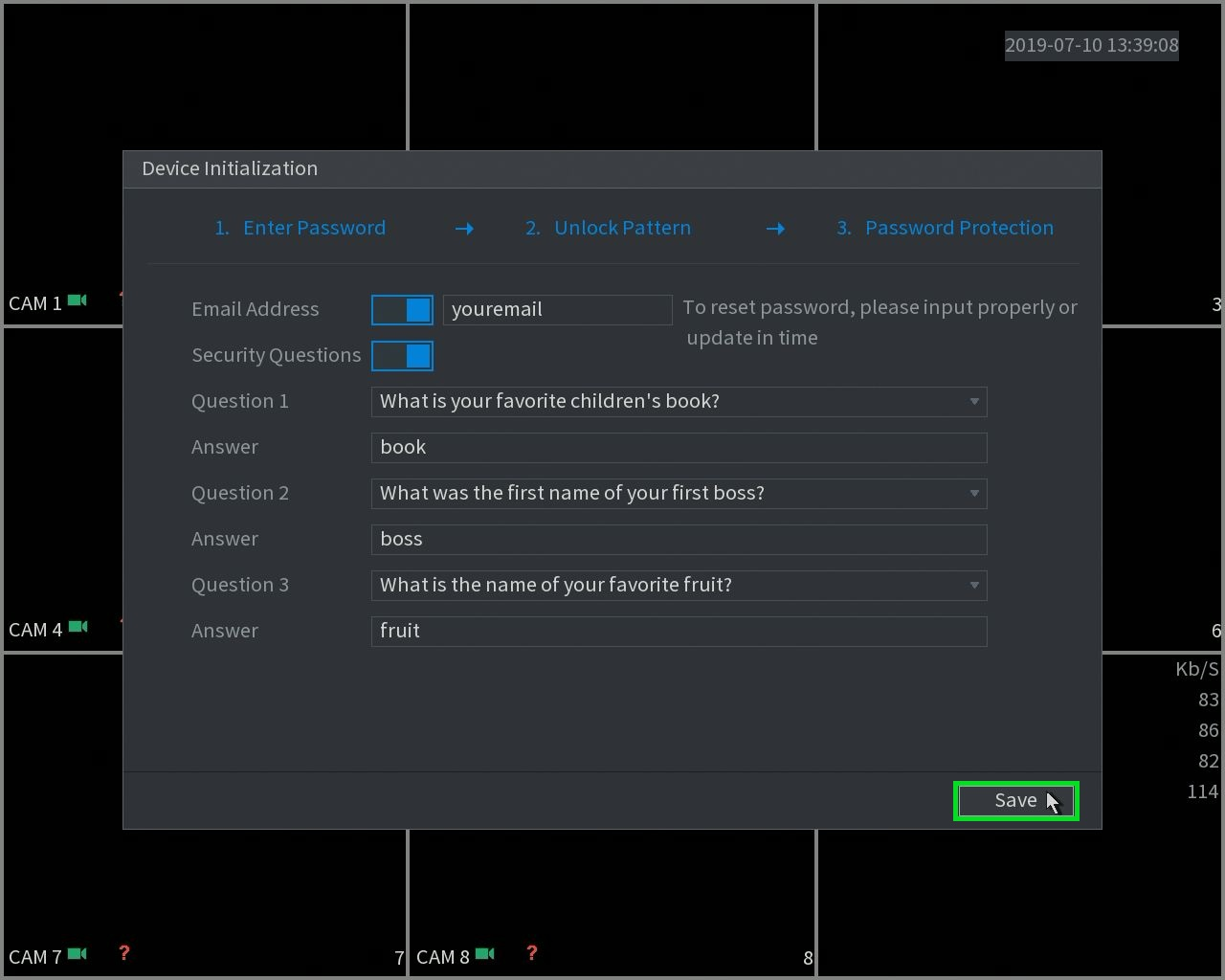Click the answer field containing 'fruit'
The height and width of the screenshot is (980, 1225).
[679, 632]
